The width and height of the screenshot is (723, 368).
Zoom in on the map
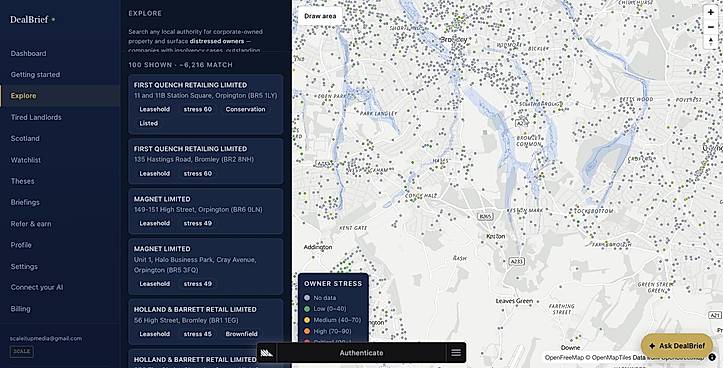point(711,12)
